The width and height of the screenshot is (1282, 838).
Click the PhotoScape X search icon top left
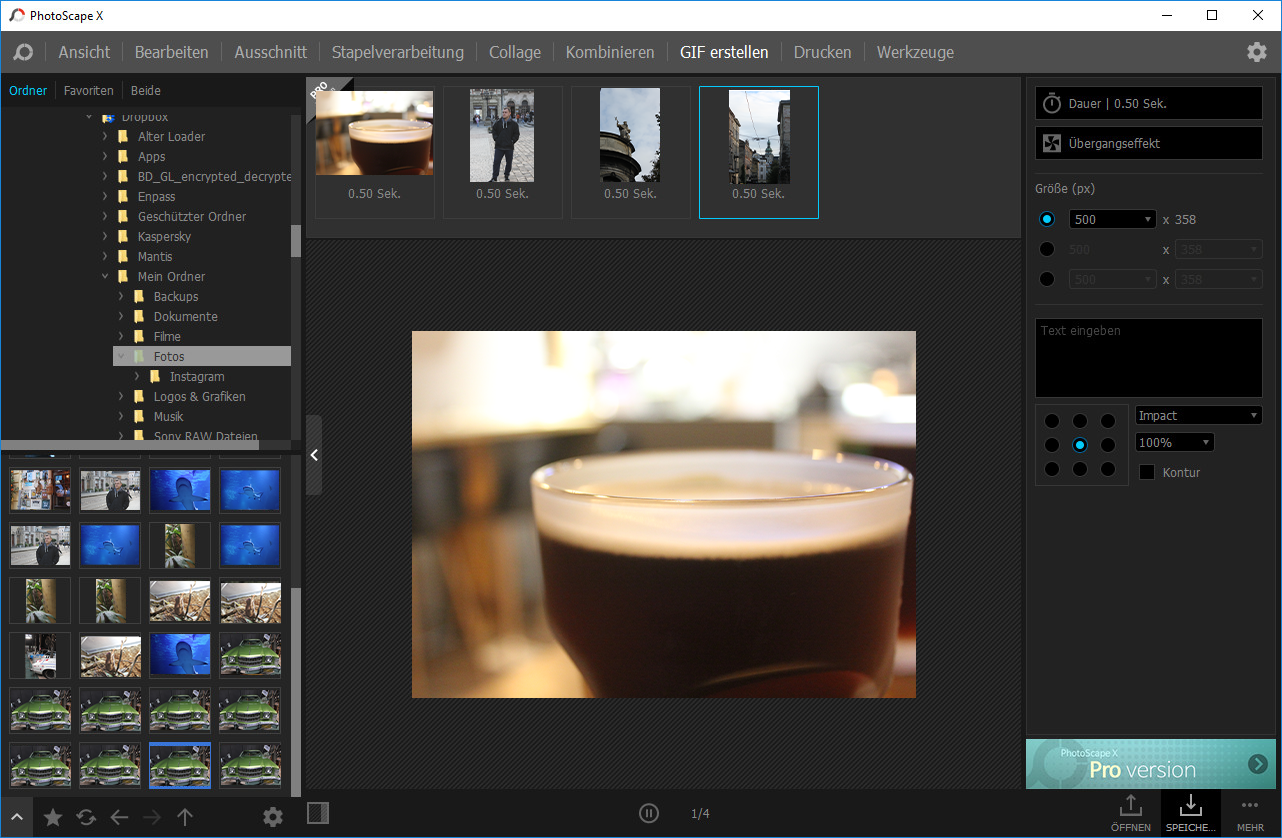tap(22, 51)
